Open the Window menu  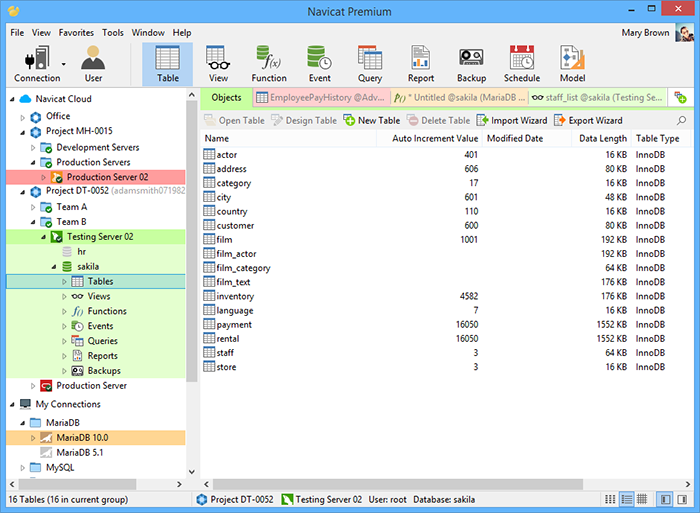tap(148, 33)
